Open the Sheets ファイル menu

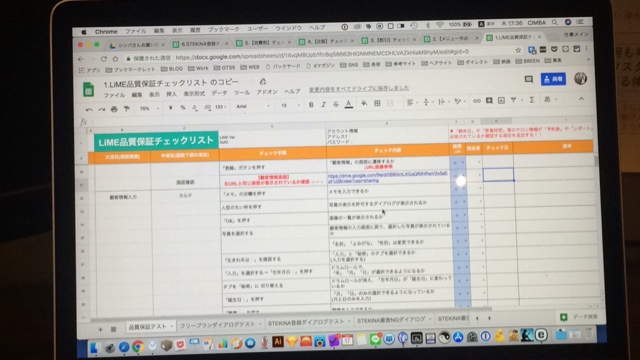click(114, 96)
